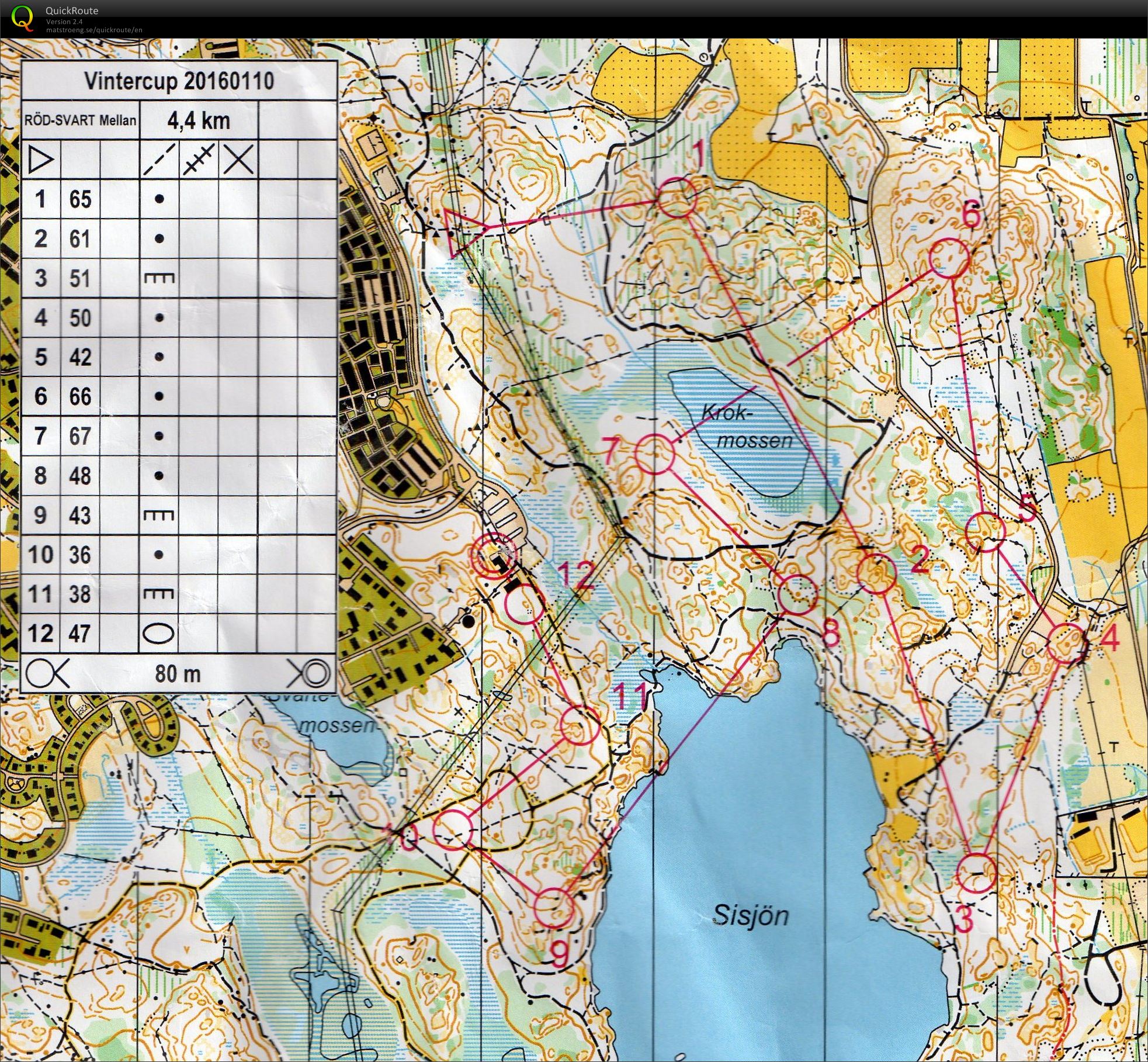Screen dimensions: 1148x1062
Task: Click the dashed path symbol in table header
Action: (159, 160)
